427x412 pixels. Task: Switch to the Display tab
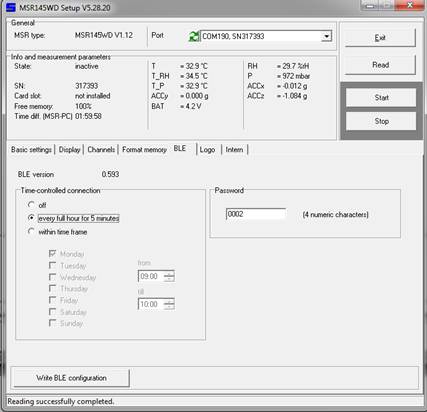(69, 150)
